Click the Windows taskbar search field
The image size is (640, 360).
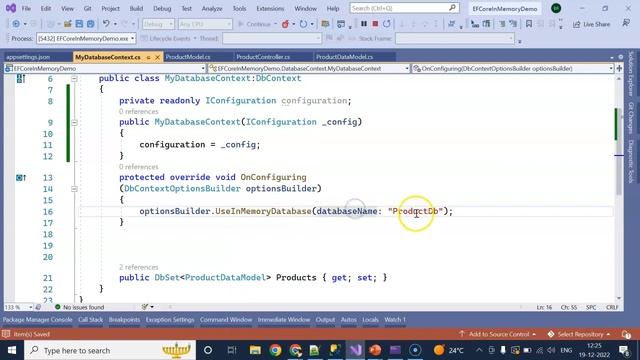(110, 350)
